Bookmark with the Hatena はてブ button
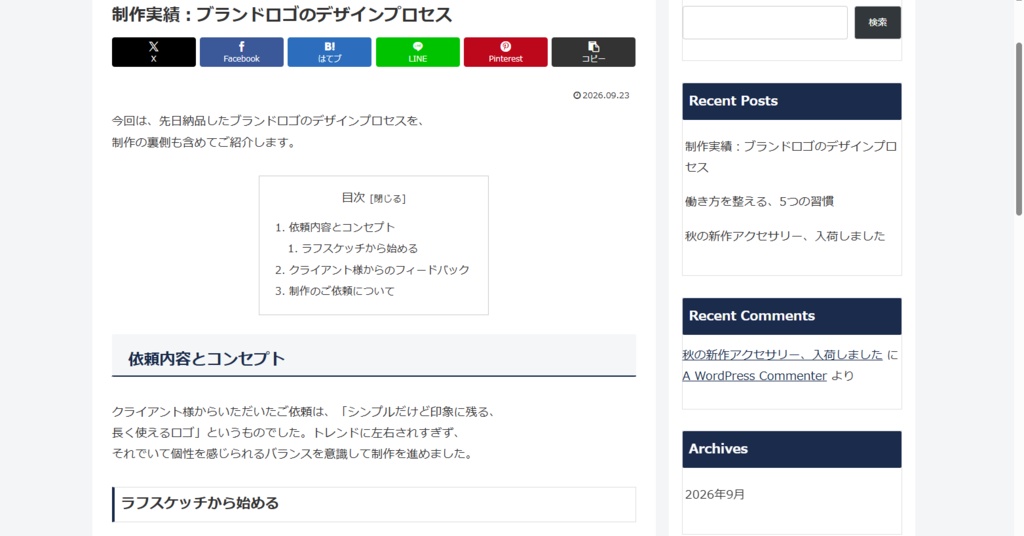The height and width of the screenshot is (536, 1024). (x=329, y=52)
